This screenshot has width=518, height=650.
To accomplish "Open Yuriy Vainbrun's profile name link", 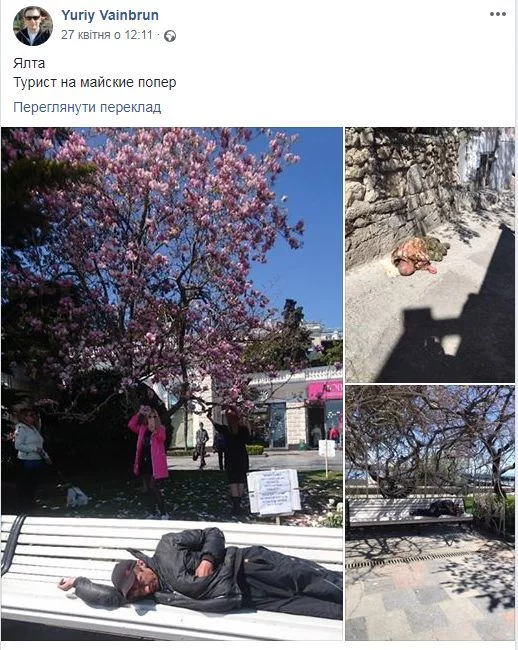I will click(110, 15).
